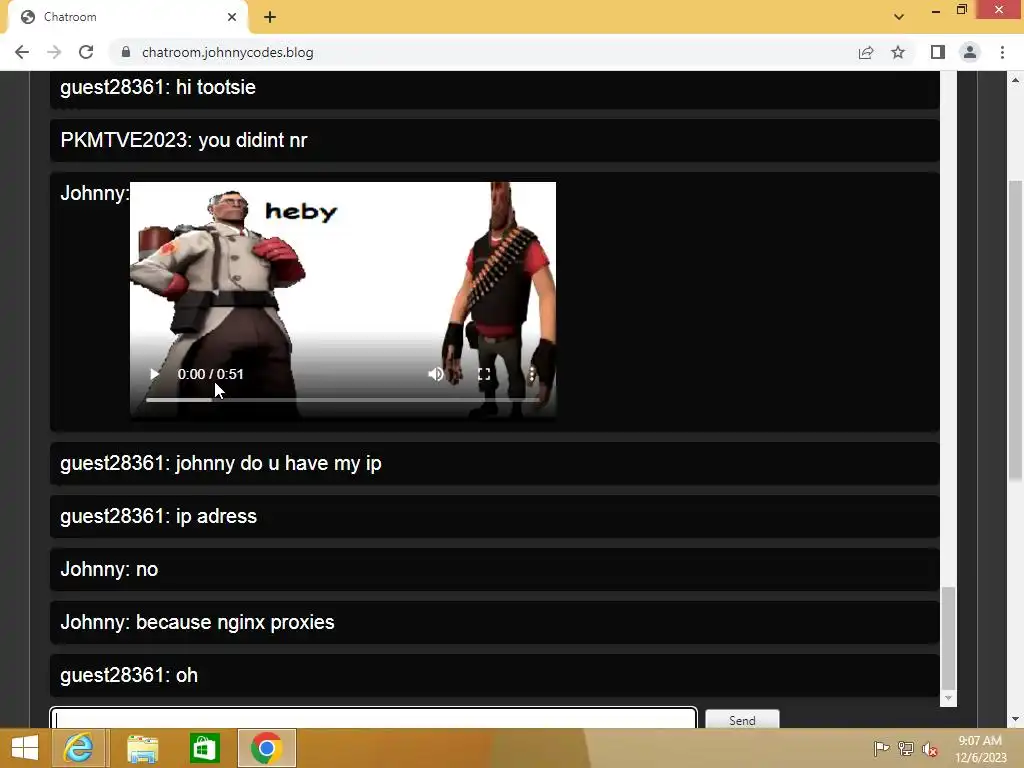Click the page scrollbar up arrow
The height and width of the screenshot is (768, 1024).
1015,80
